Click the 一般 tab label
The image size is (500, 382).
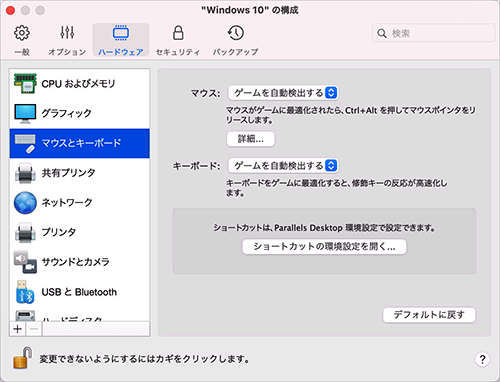click(22, 52)
